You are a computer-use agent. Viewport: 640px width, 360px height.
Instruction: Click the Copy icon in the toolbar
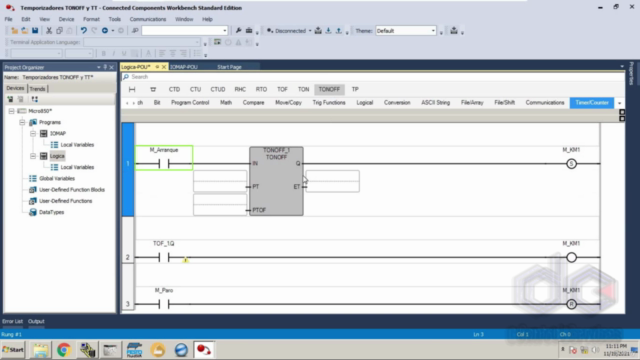pyautogui.click(x=59, y=31)
